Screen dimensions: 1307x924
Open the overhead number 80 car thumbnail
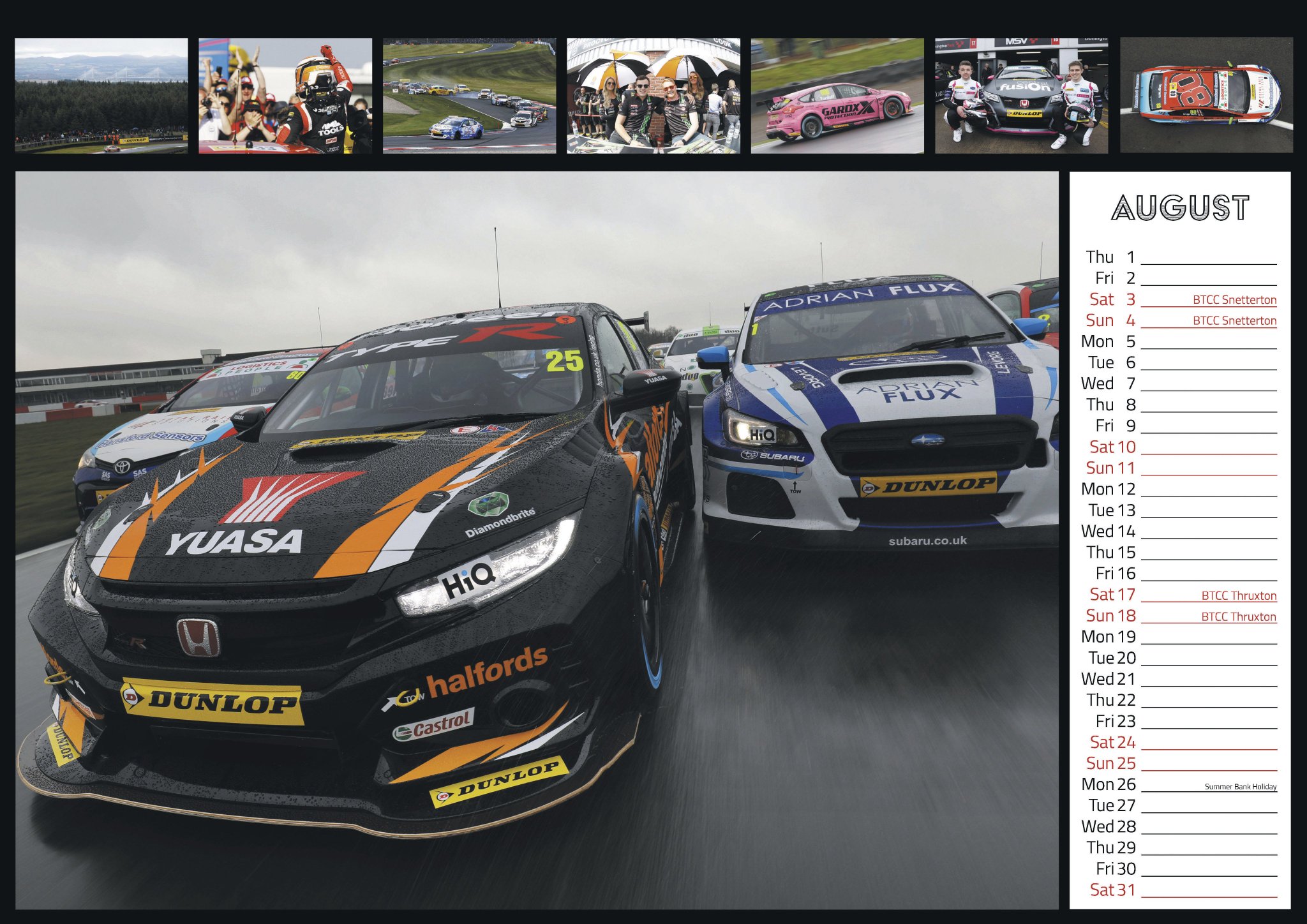click(x=1206, y=96)
